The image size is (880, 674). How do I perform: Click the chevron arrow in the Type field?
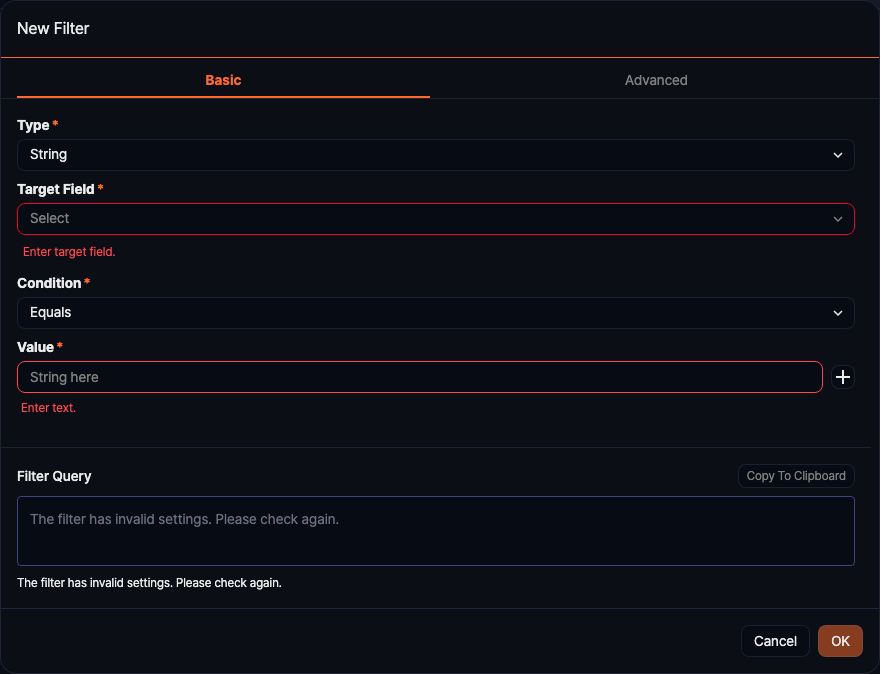pyautogui.click(x=838, y=155)
